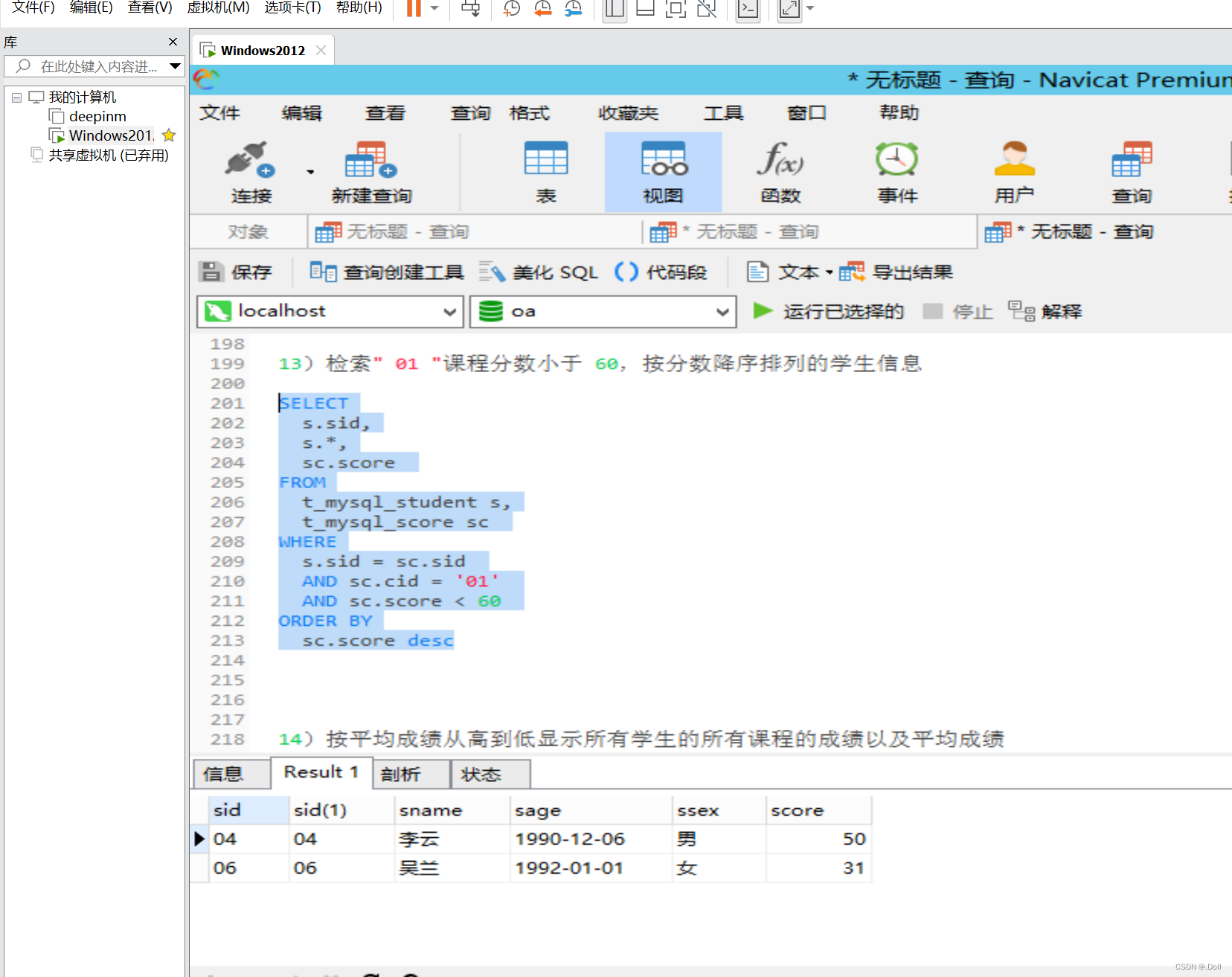Click the Connection (连接) plug icon
The image size is (1232, 977).
point(251,159)
